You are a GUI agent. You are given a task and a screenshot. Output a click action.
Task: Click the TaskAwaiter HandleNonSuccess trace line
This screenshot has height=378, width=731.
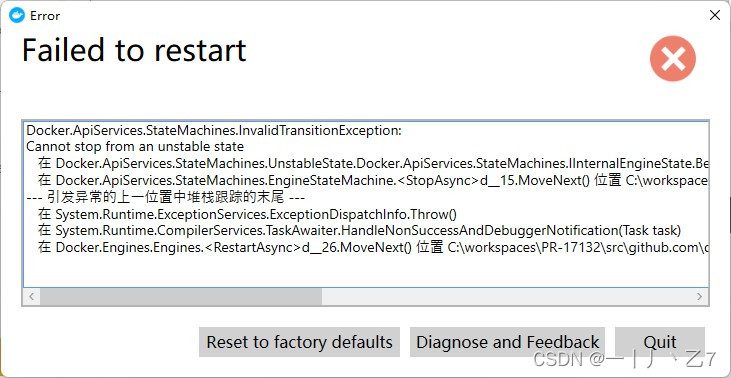pyautogui.click(x=359, y=231)
